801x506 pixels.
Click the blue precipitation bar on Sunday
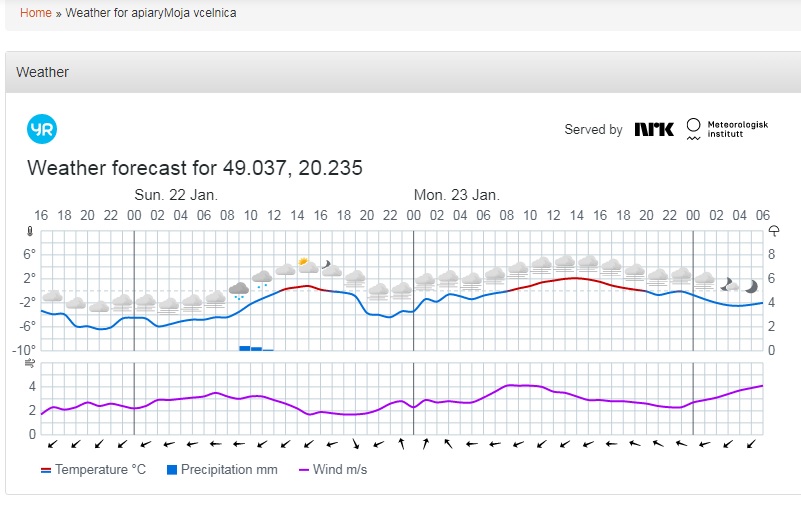250,348
